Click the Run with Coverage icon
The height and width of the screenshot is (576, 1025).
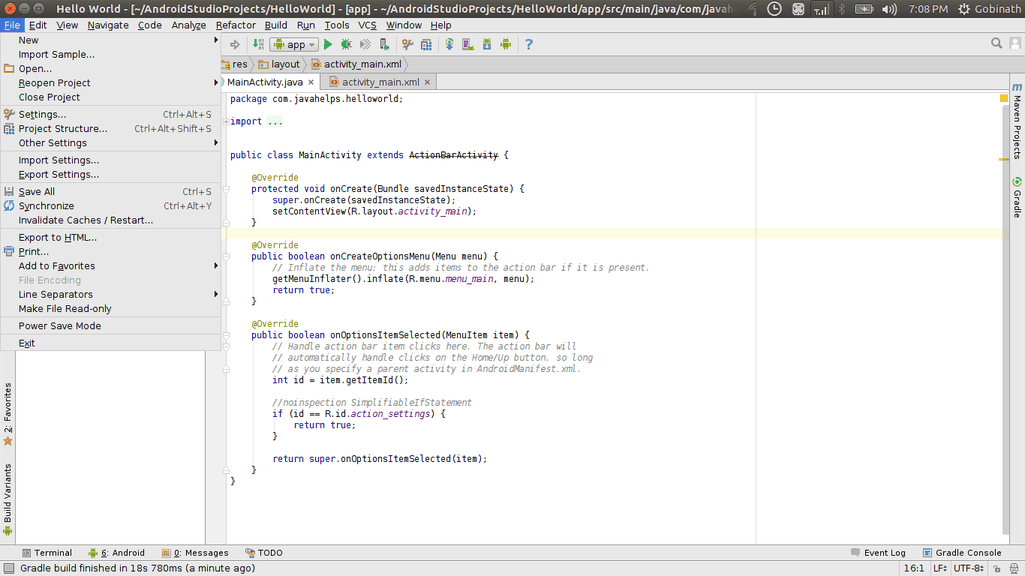(x=365, y=44)
